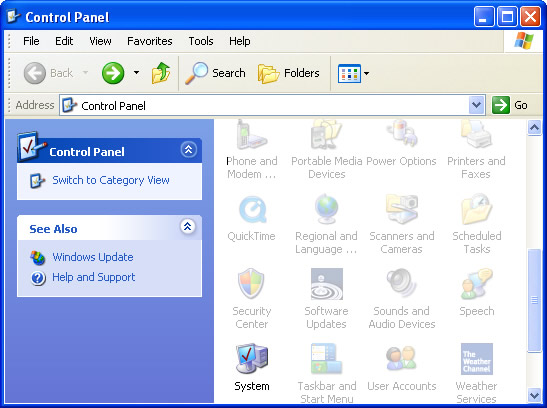Viewport: 547px width, 408px height.
Task: Open Weather Services icon
Action: (x=477, y=359)
